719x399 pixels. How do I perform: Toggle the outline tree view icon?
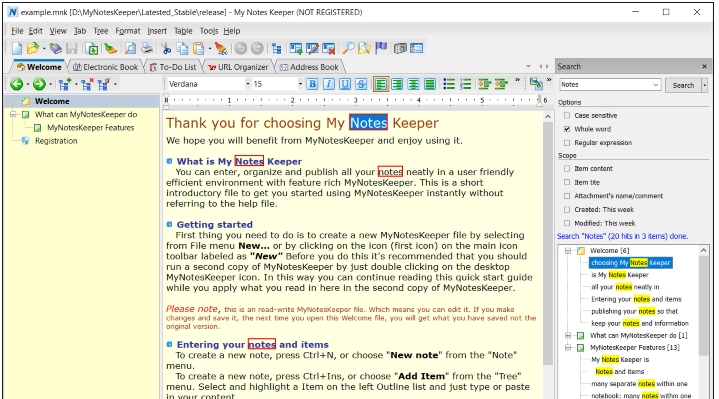[x=277, y=48]
